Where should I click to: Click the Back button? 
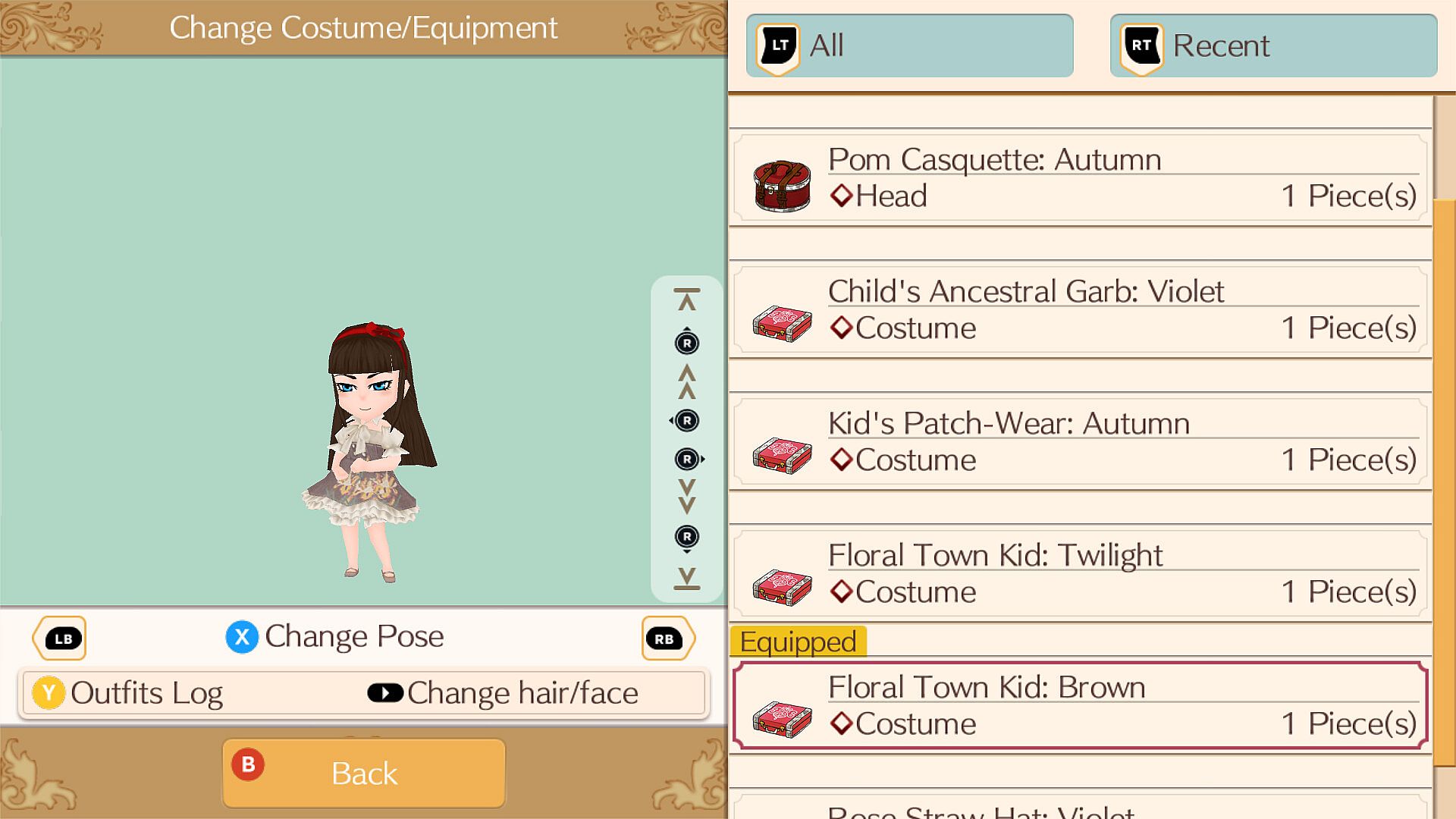coord(364,773)
